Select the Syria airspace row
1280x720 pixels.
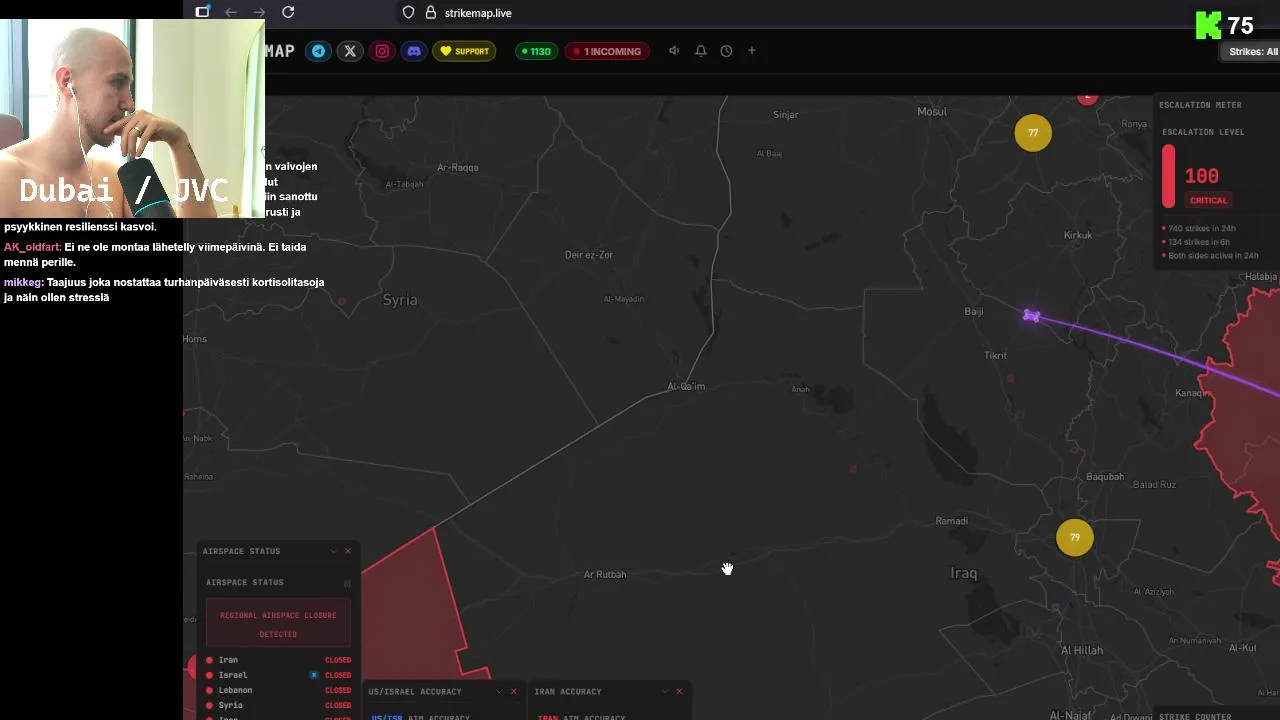coord(278,705)
